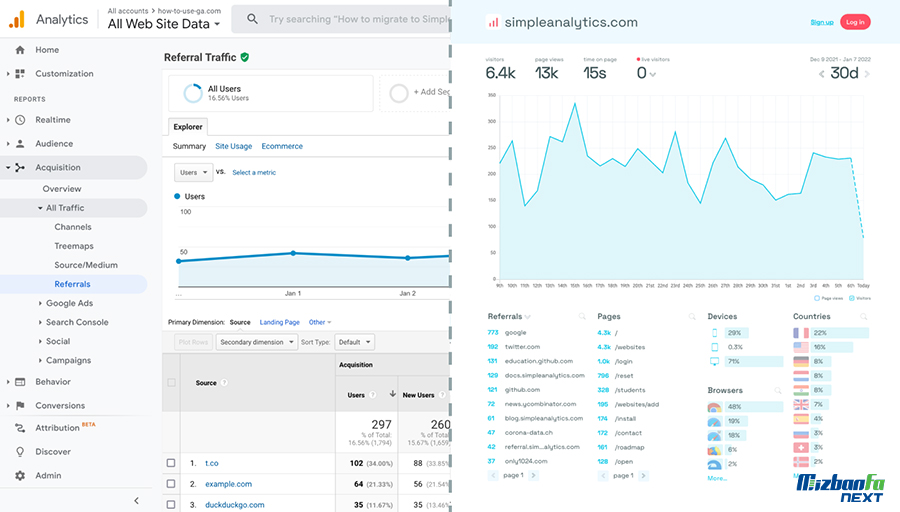900x512 pixels.
Task: Sort by Users descending arrow
Action: (393, 394)
